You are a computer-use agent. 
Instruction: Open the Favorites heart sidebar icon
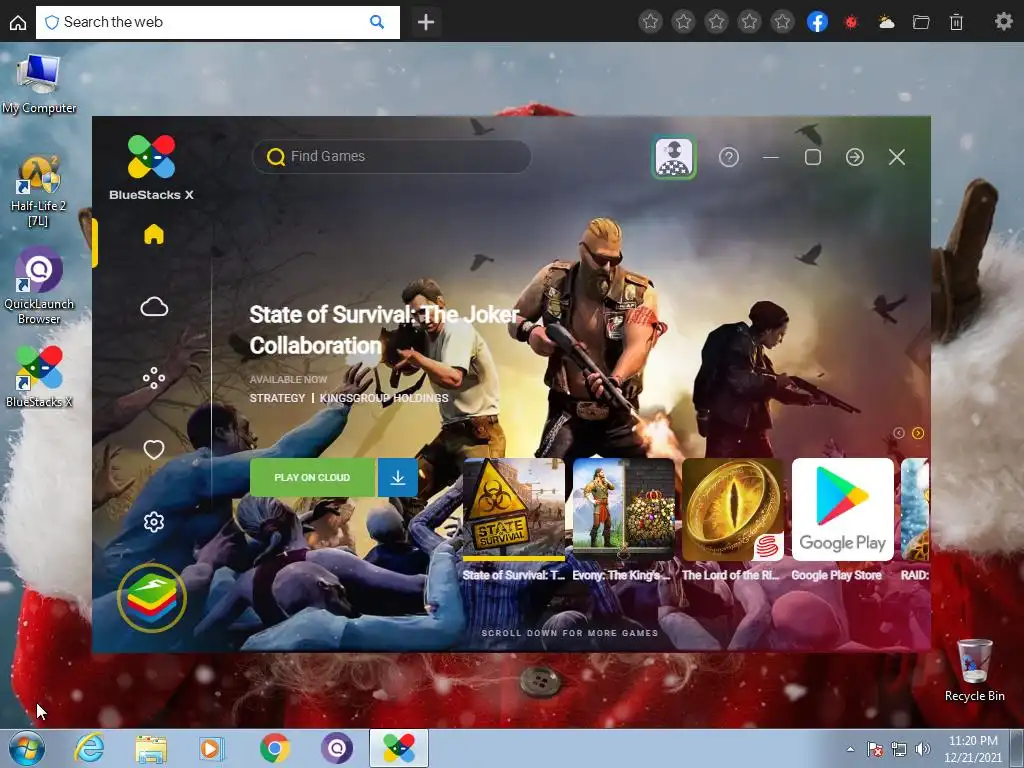pyautogui.click(x=154, y=449)
